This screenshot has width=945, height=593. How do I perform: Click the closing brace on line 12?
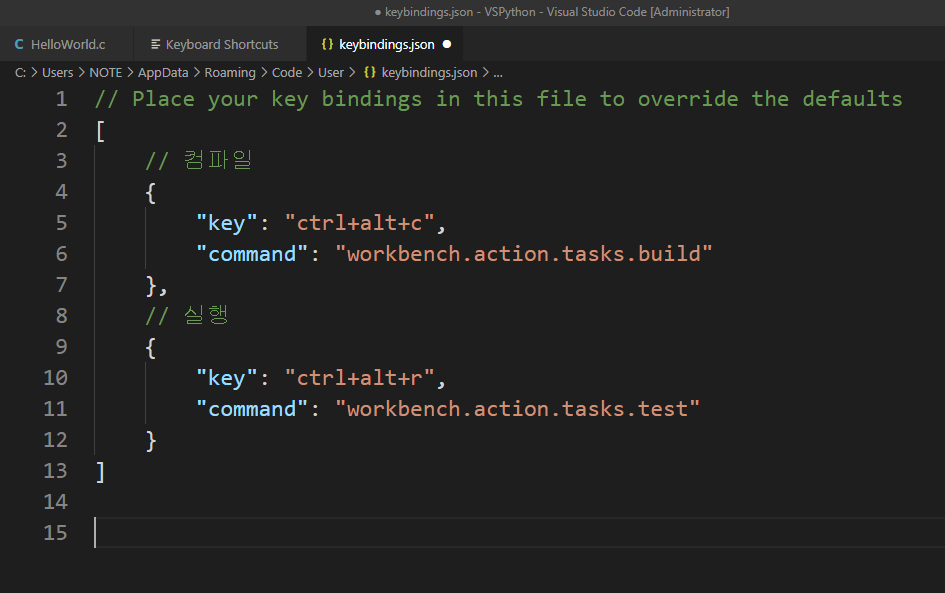151,440
